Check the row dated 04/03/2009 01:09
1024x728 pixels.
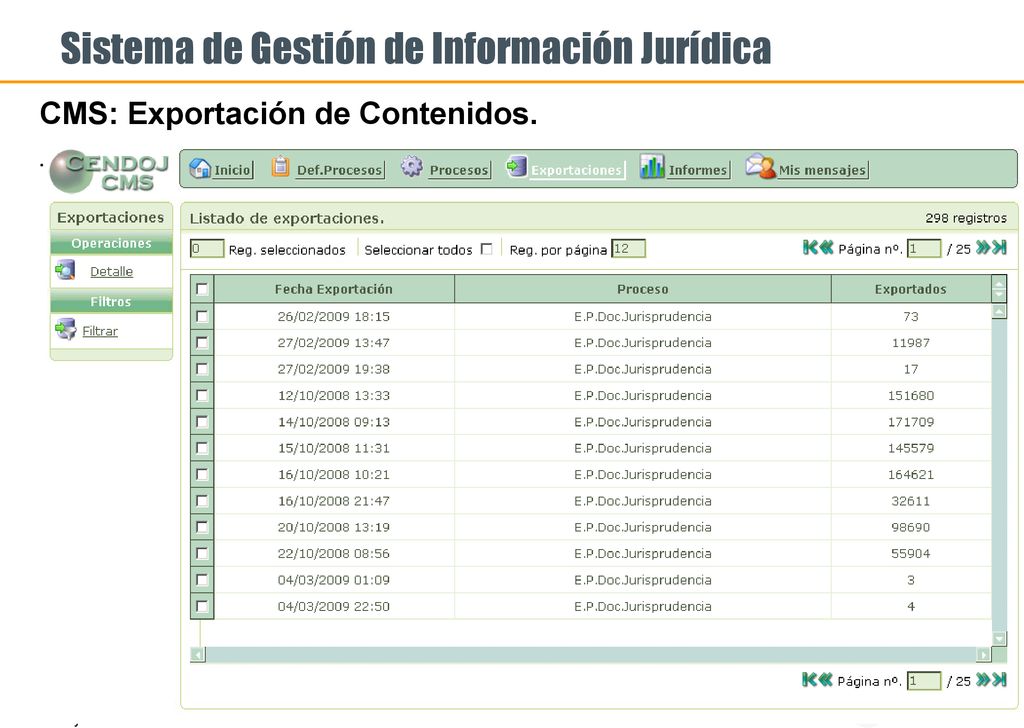pos(202,580)
